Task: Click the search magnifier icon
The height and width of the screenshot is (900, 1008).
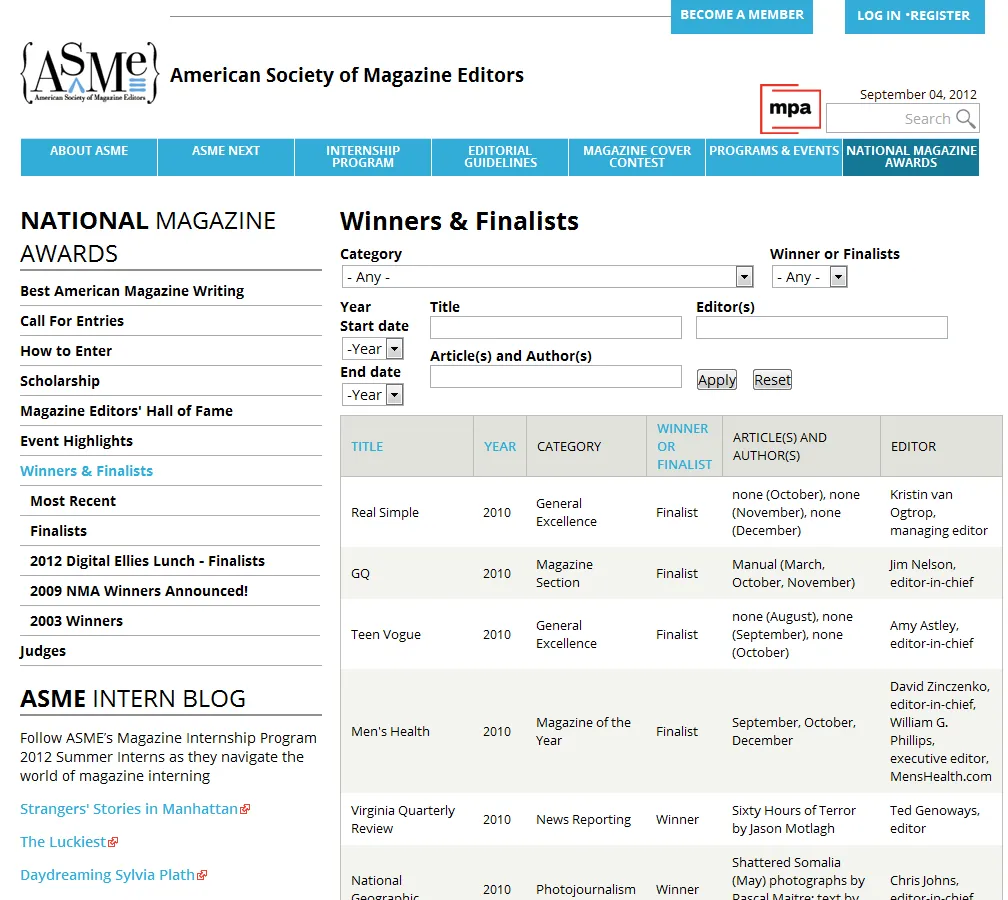Action: click(x=965, y=118)
